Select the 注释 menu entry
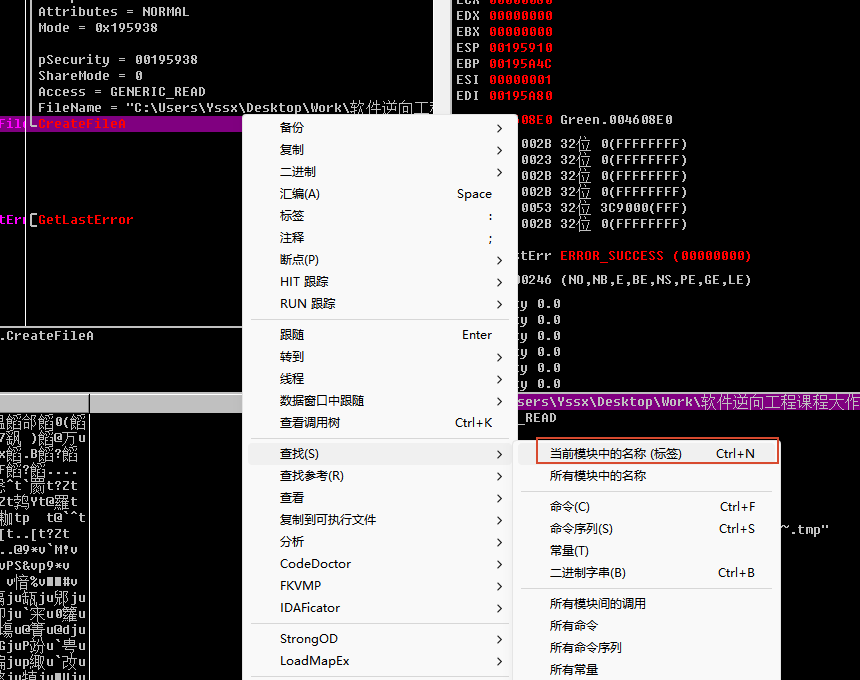The height and width of the screenshot is (680, 860). pos(380,237)
